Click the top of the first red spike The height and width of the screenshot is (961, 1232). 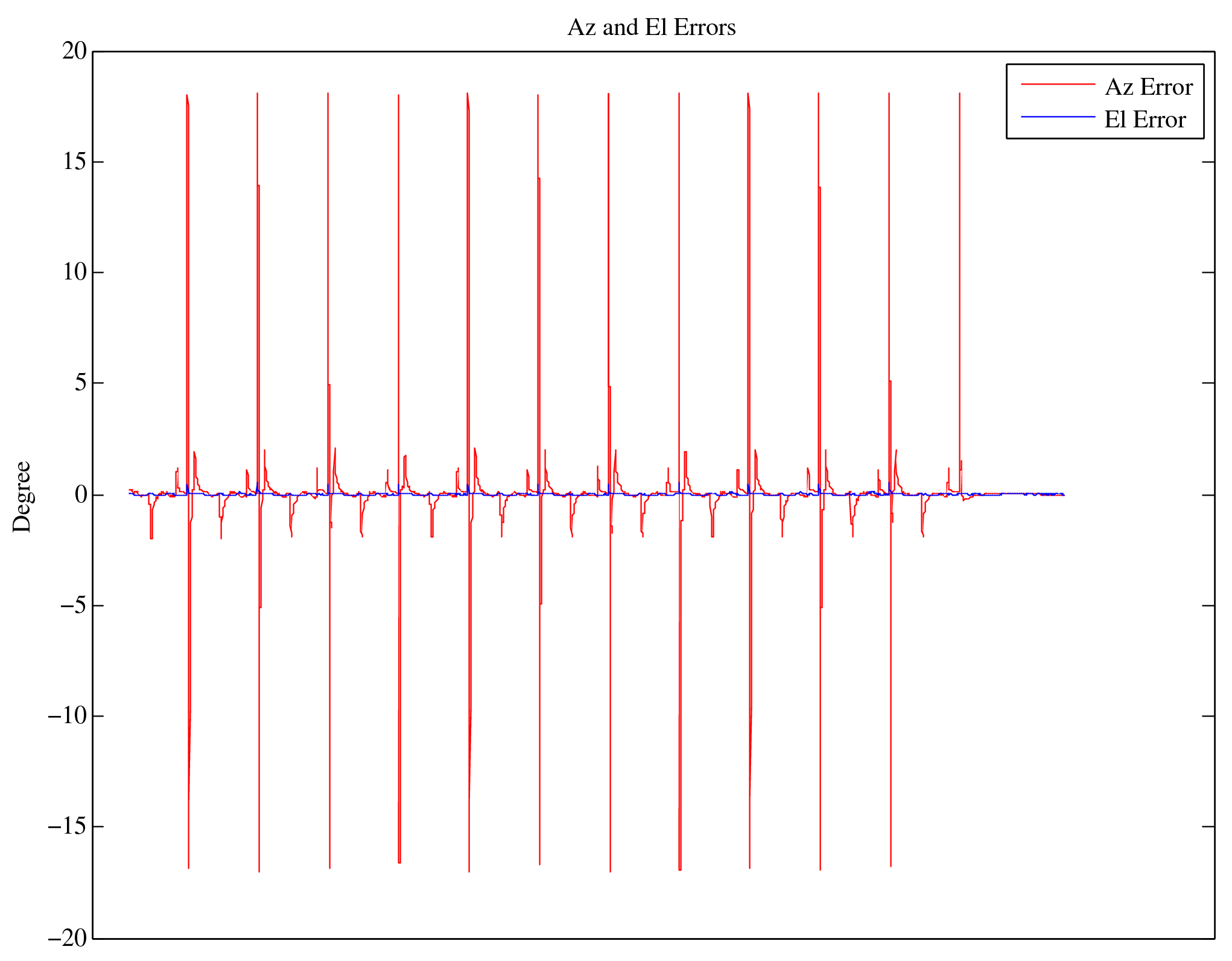click(x=187, y=95)
